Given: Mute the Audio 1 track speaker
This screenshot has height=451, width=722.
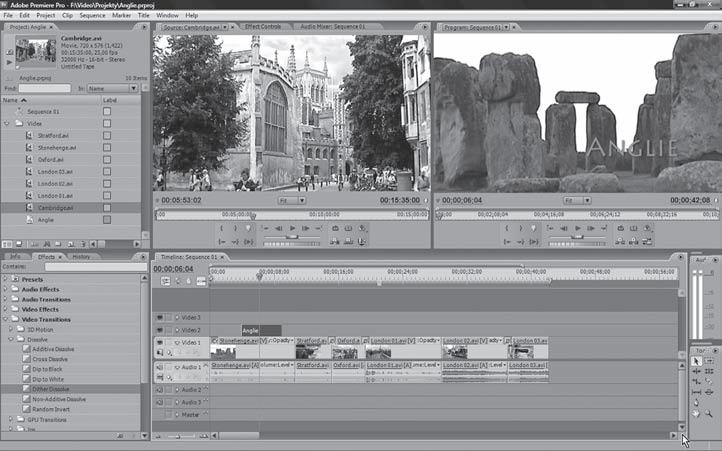Looking at the screenshot, I should tap(159, 367).
